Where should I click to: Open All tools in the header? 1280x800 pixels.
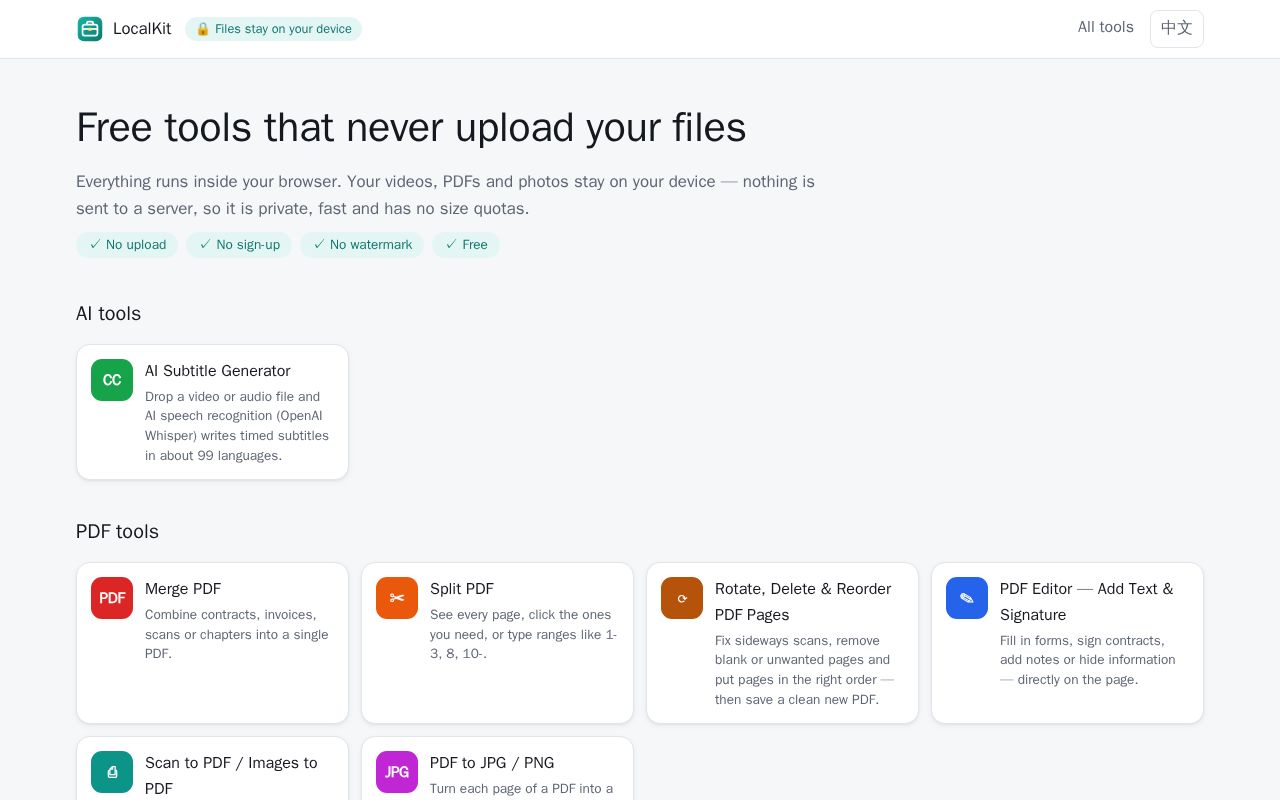[x=1105, y=27]
